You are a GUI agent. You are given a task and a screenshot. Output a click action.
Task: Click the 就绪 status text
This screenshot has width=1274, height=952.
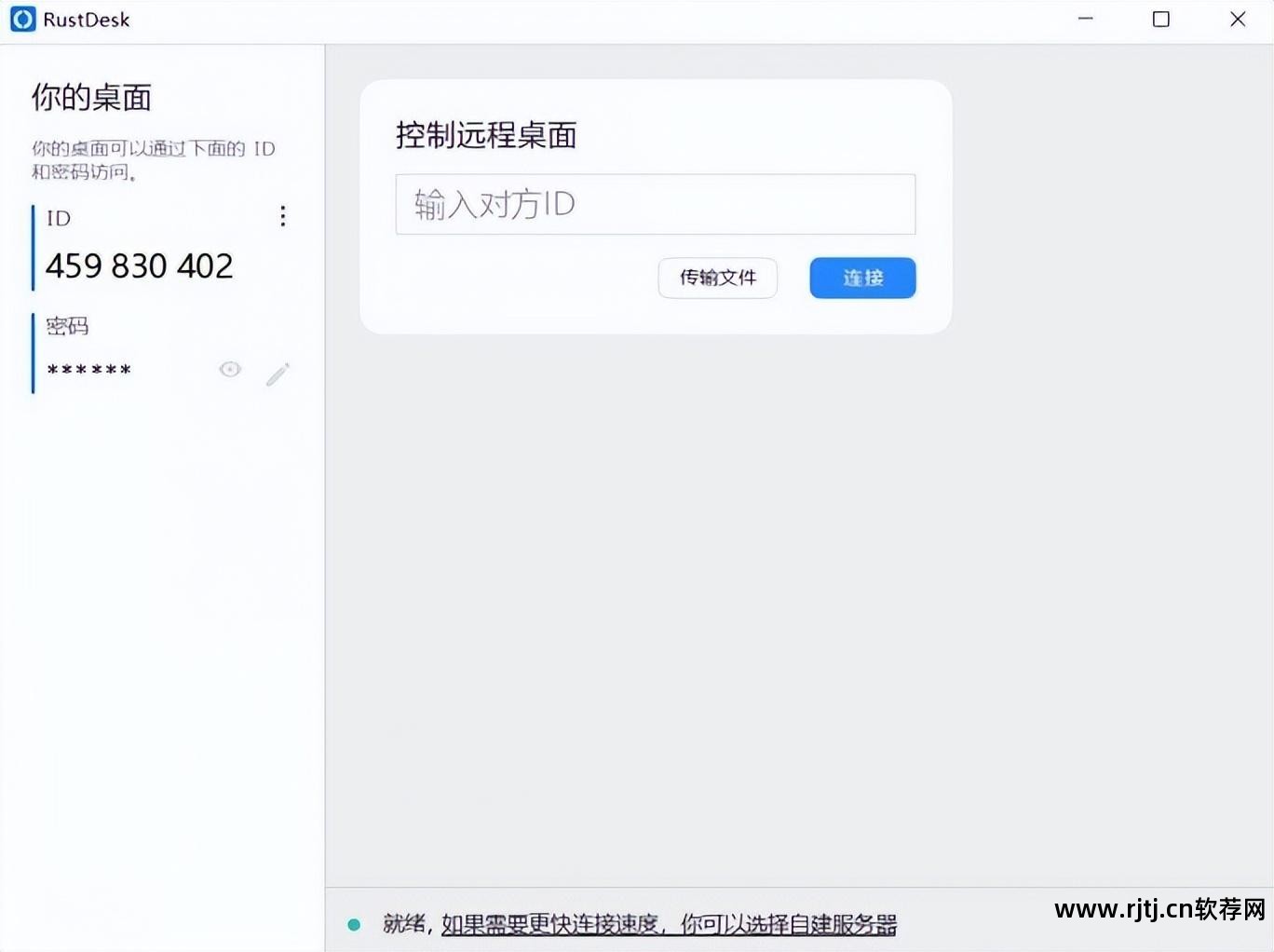(x=404, y=924)
